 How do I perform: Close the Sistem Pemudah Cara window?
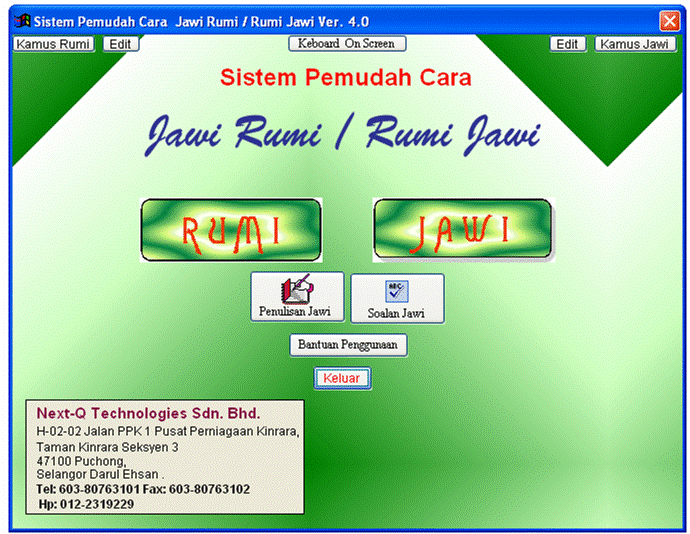670,21
